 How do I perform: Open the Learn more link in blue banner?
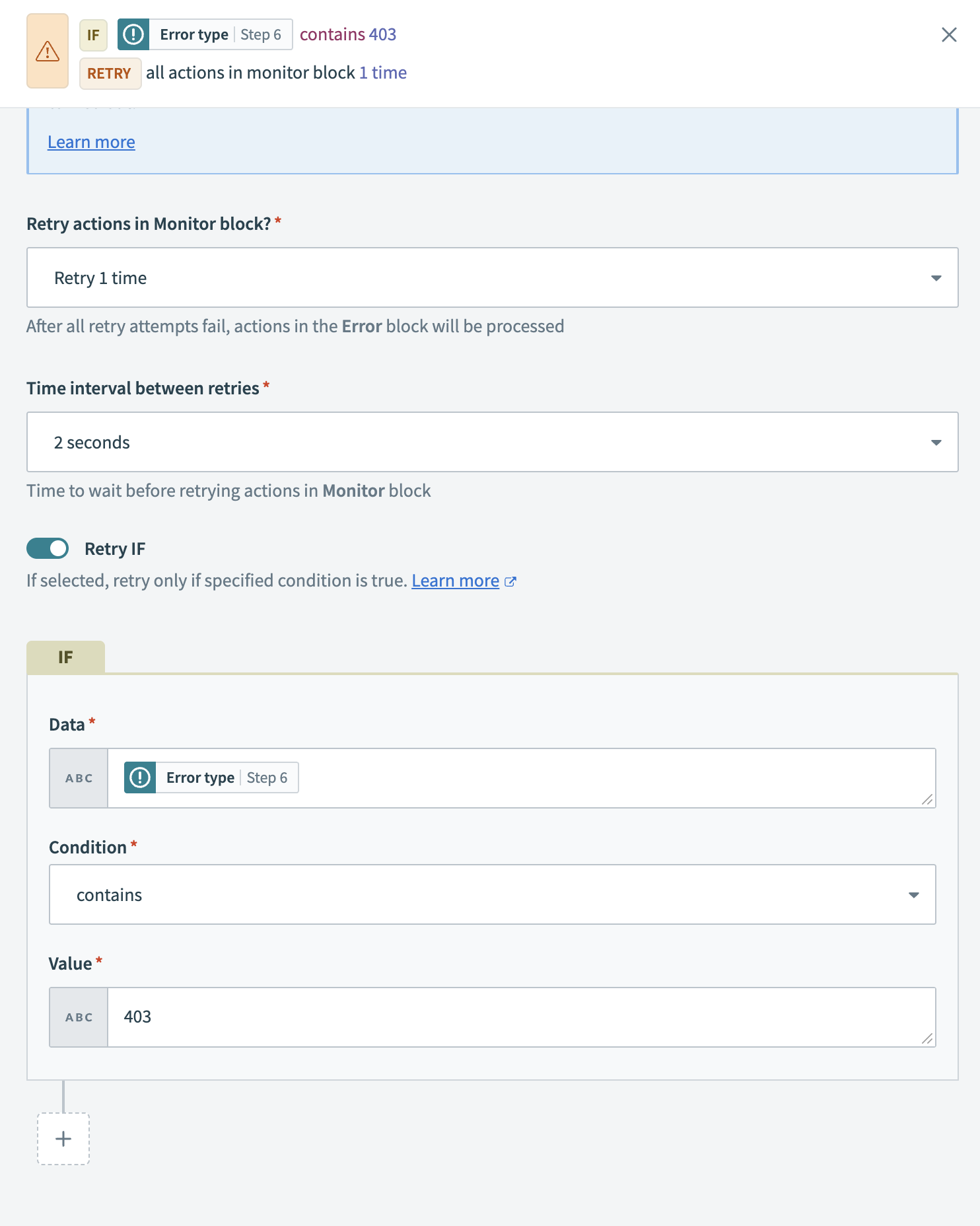(x=91, y=142)
